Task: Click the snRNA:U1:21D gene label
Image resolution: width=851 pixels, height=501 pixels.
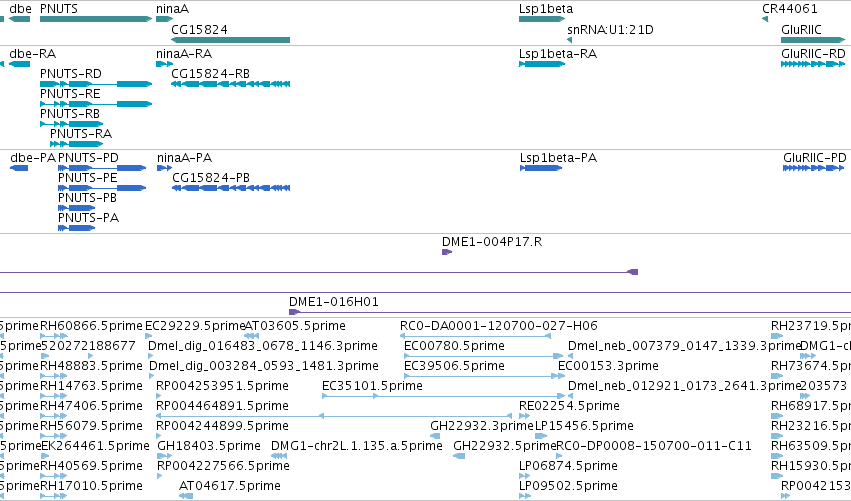Action: coord(610,29)
